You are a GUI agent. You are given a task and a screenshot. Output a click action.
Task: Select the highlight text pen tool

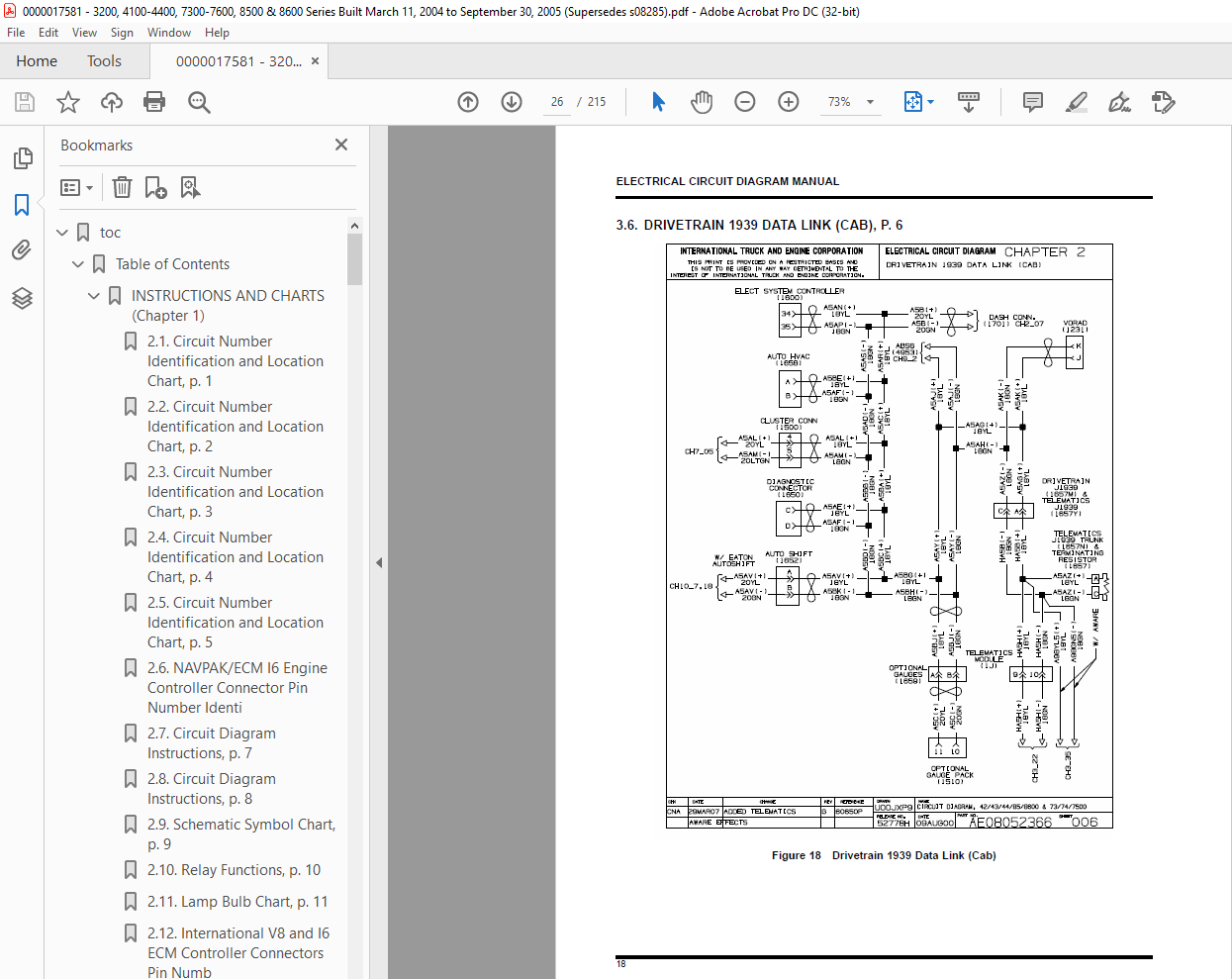[x=1077, y=102]
